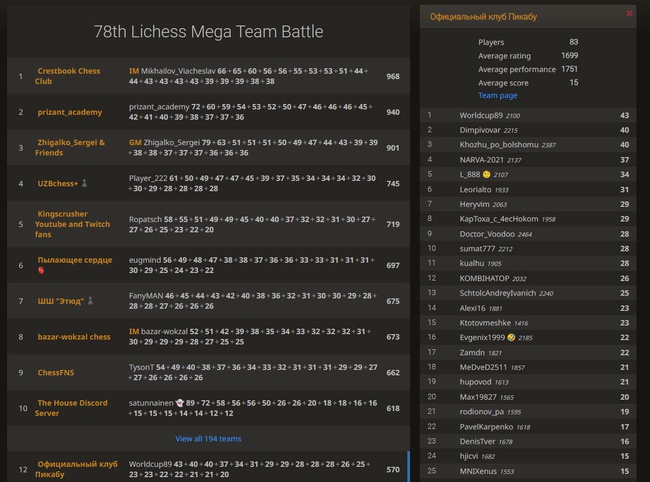Open ШШ "Этюд" team
The image size is (650, 482).
pyautogui.click(x=61, y=301)
